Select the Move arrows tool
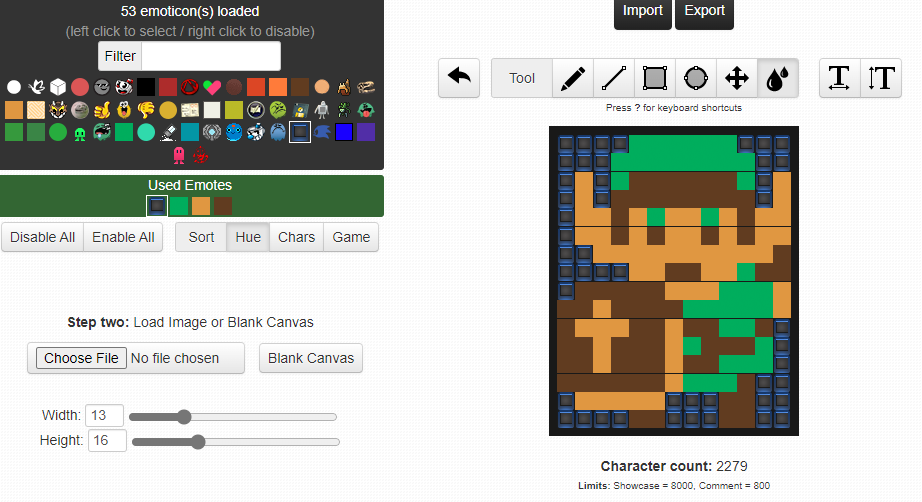The height and width of the screenshot is (502, 922). click(x=737, y=78)
